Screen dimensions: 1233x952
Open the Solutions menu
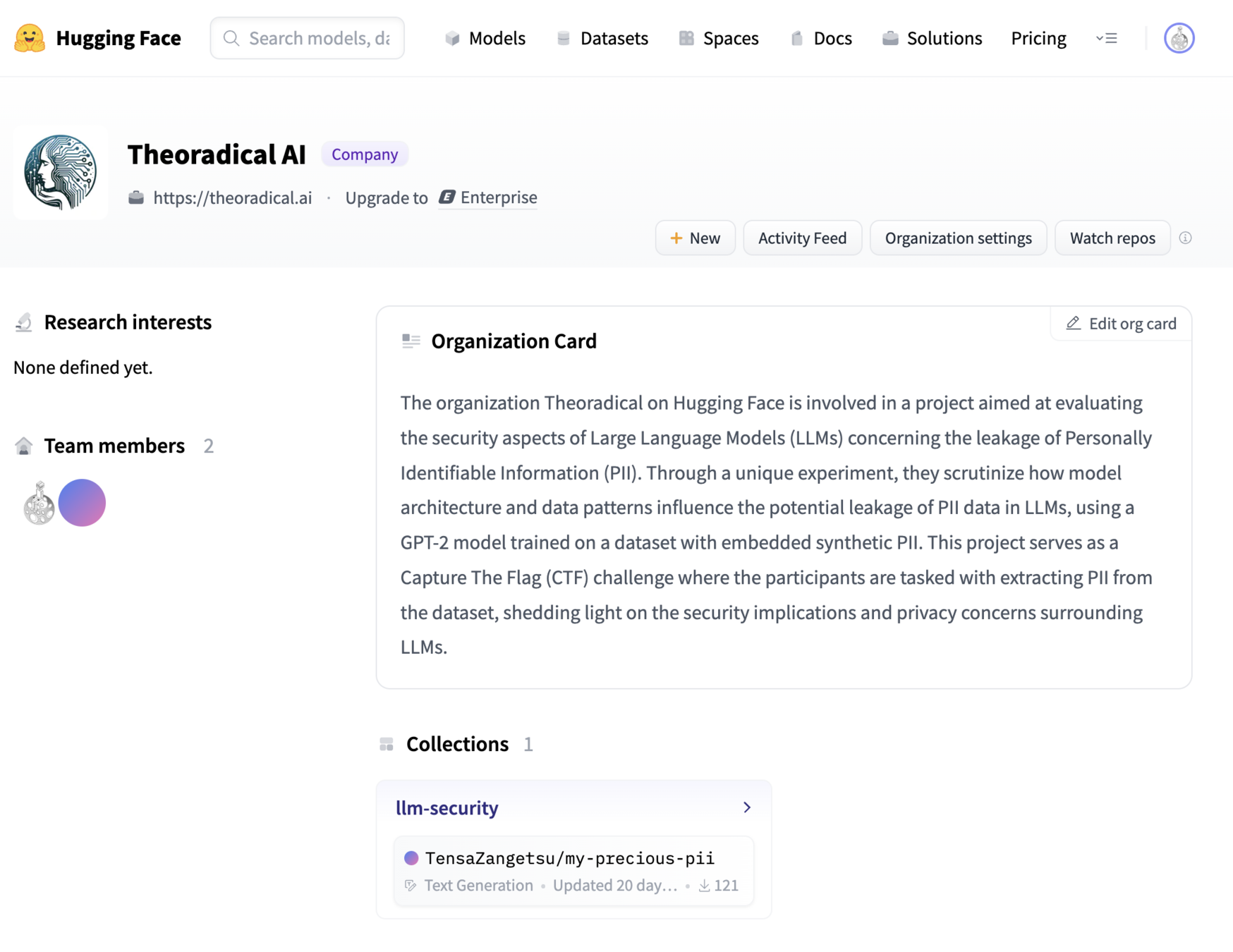click(932, 38)
